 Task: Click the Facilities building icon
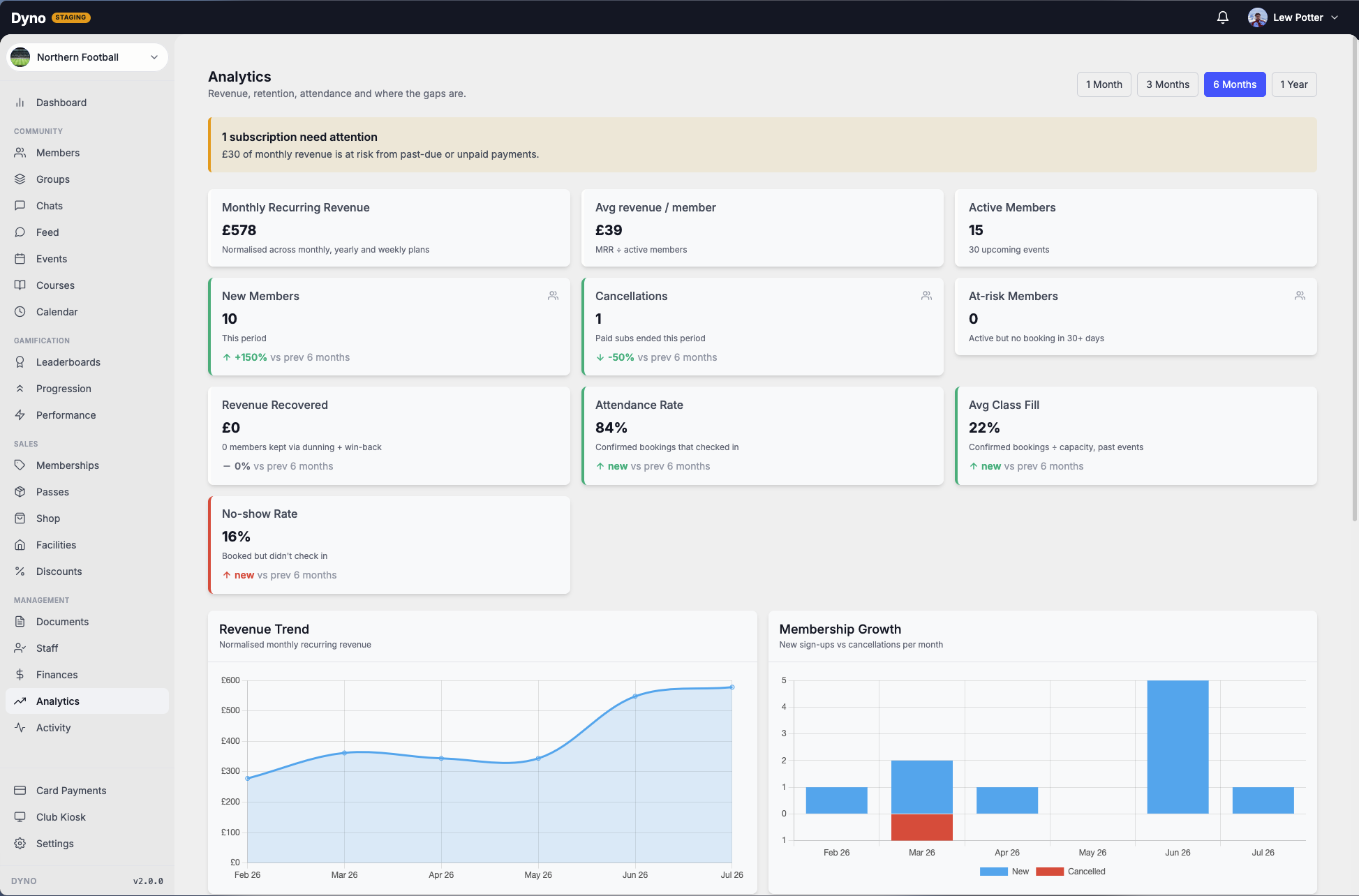coord(20,545)
